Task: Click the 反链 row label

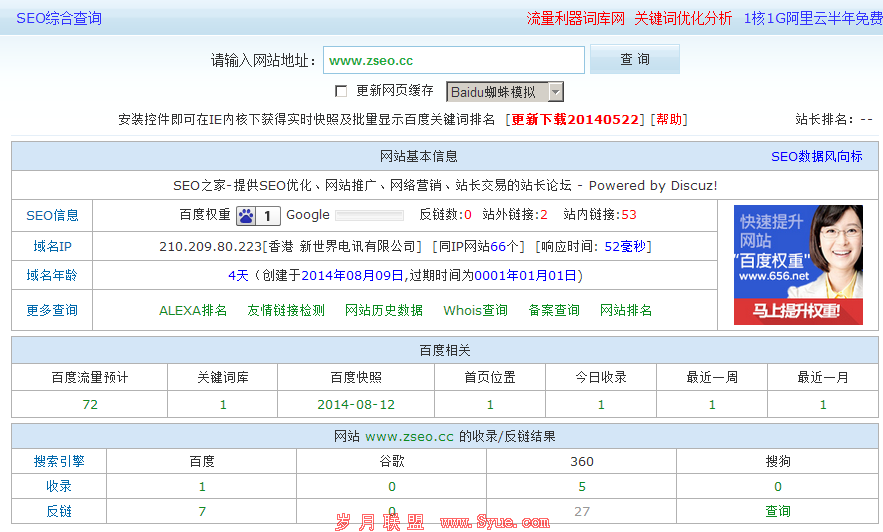Action: (x=59, y=511)
